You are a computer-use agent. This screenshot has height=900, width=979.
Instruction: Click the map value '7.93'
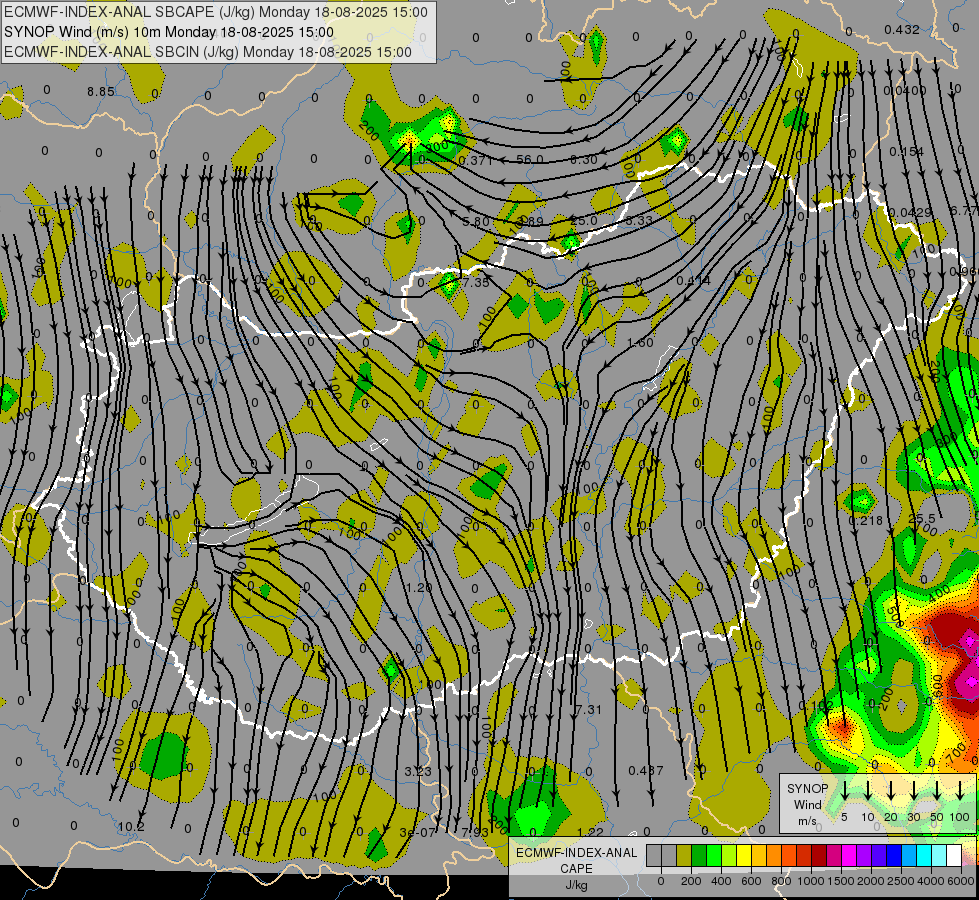475,833
